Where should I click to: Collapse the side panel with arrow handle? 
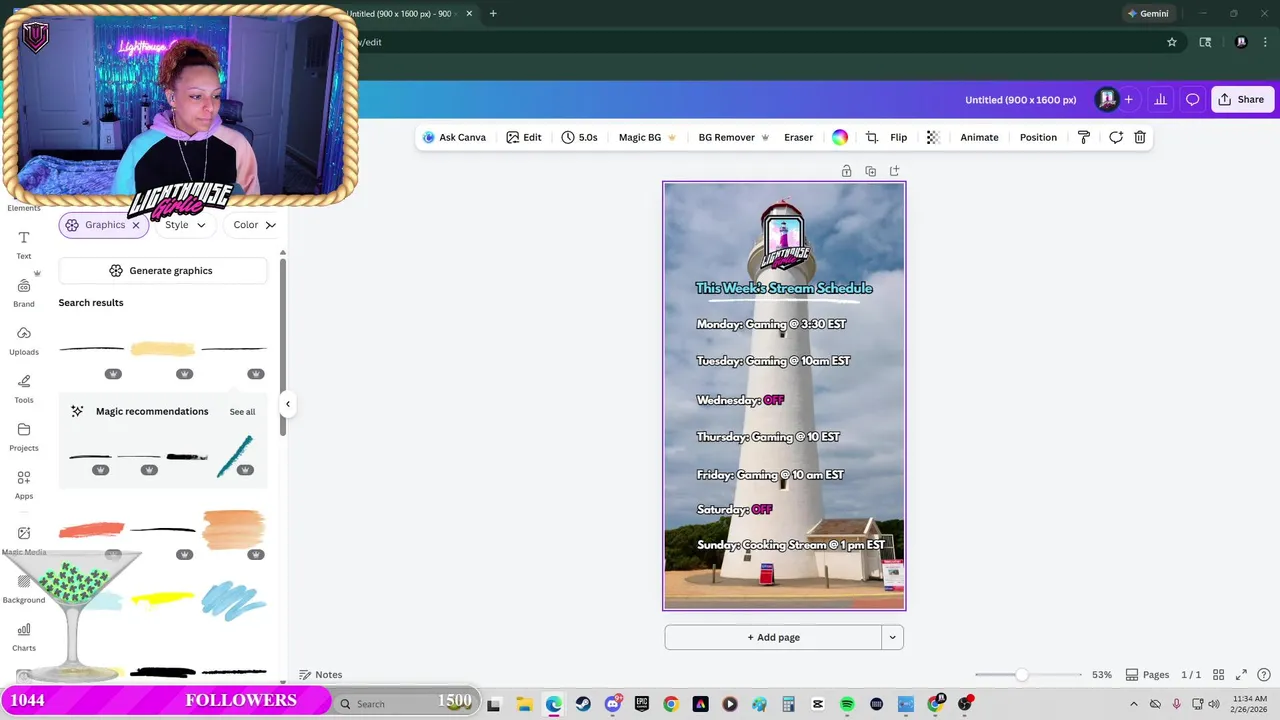pos(287,404)
